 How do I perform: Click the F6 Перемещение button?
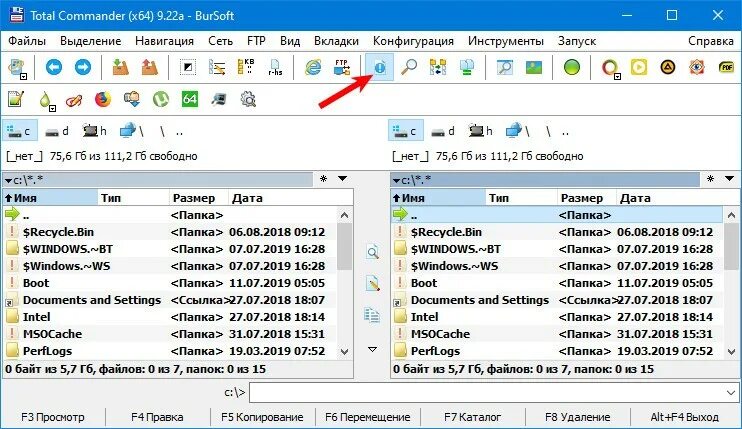pyautogui.click(x=368, y=417)
